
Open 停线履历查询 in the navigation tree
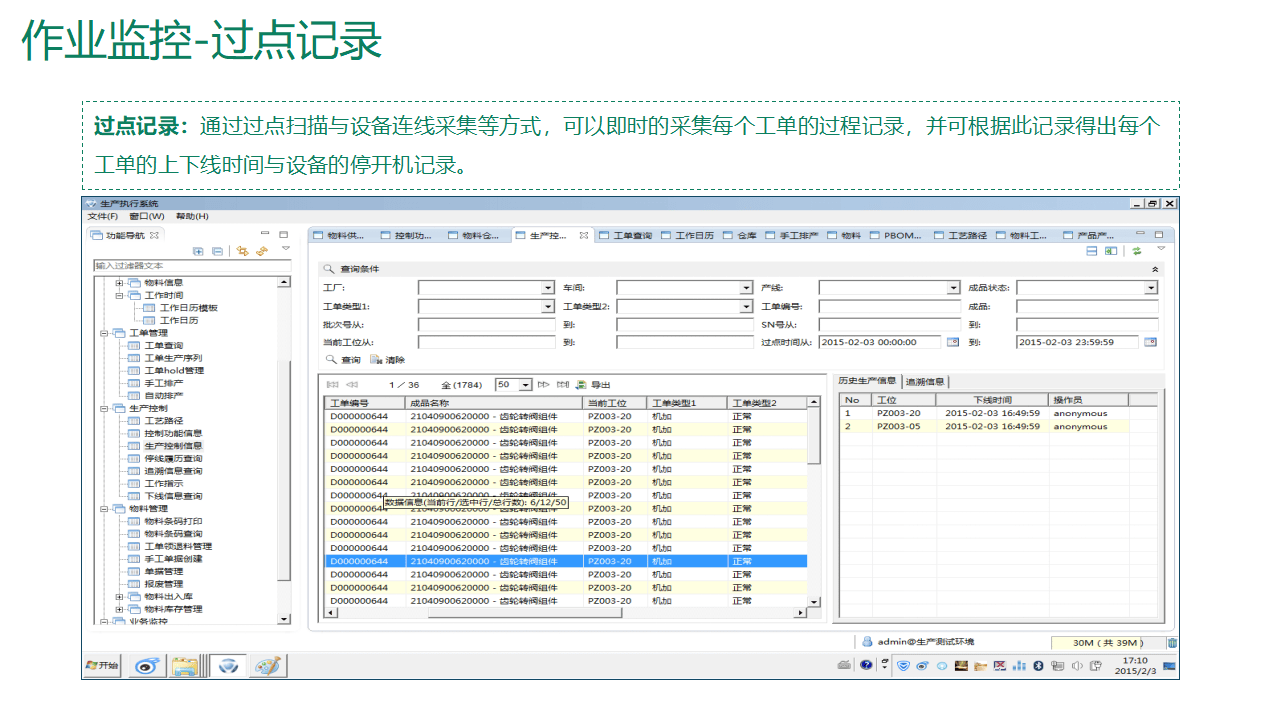pos(173,458)
